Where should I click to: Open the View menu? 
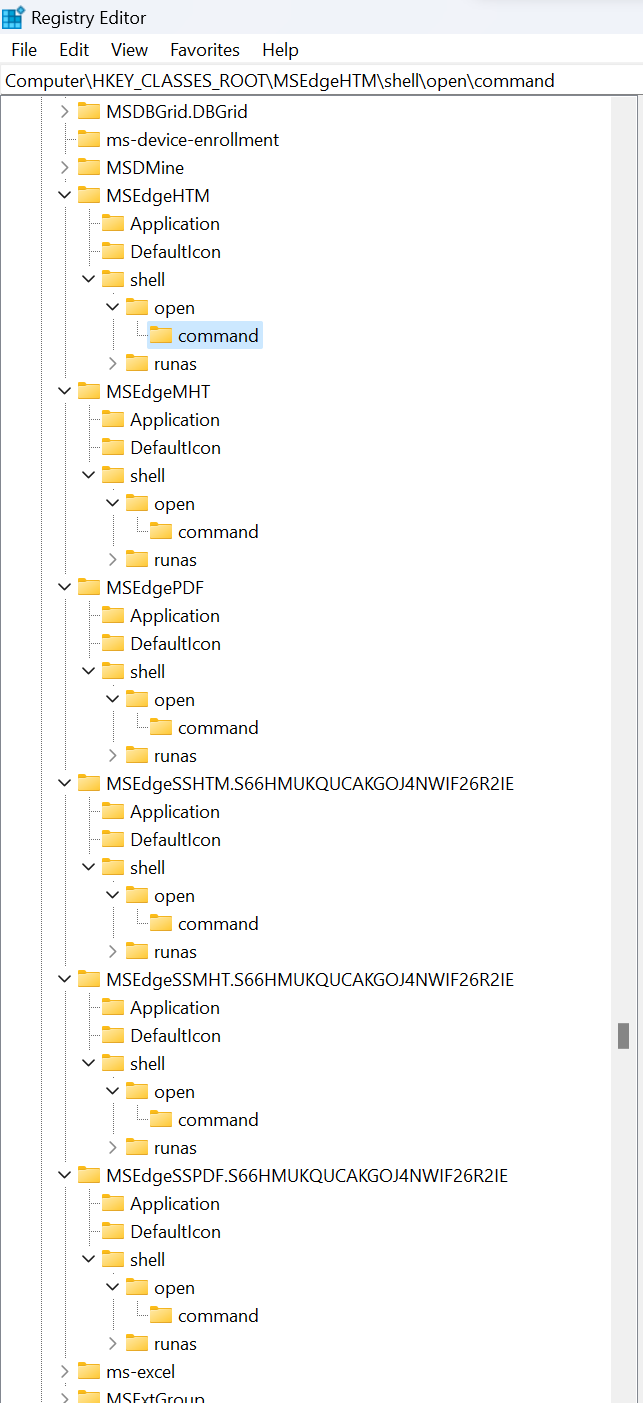click(129, 50)
